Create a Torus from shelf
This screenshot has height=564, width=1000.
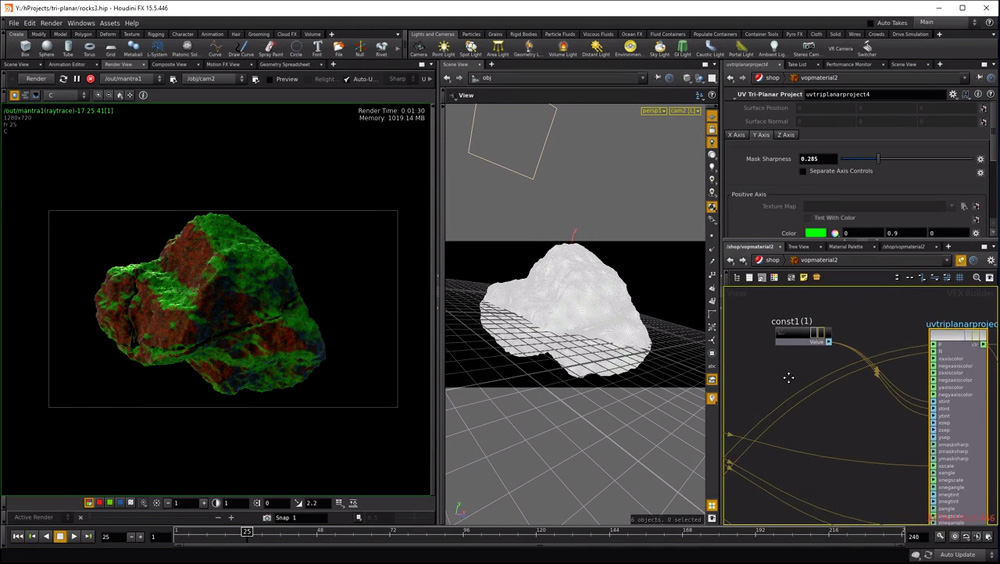click(x=89, y=48)
